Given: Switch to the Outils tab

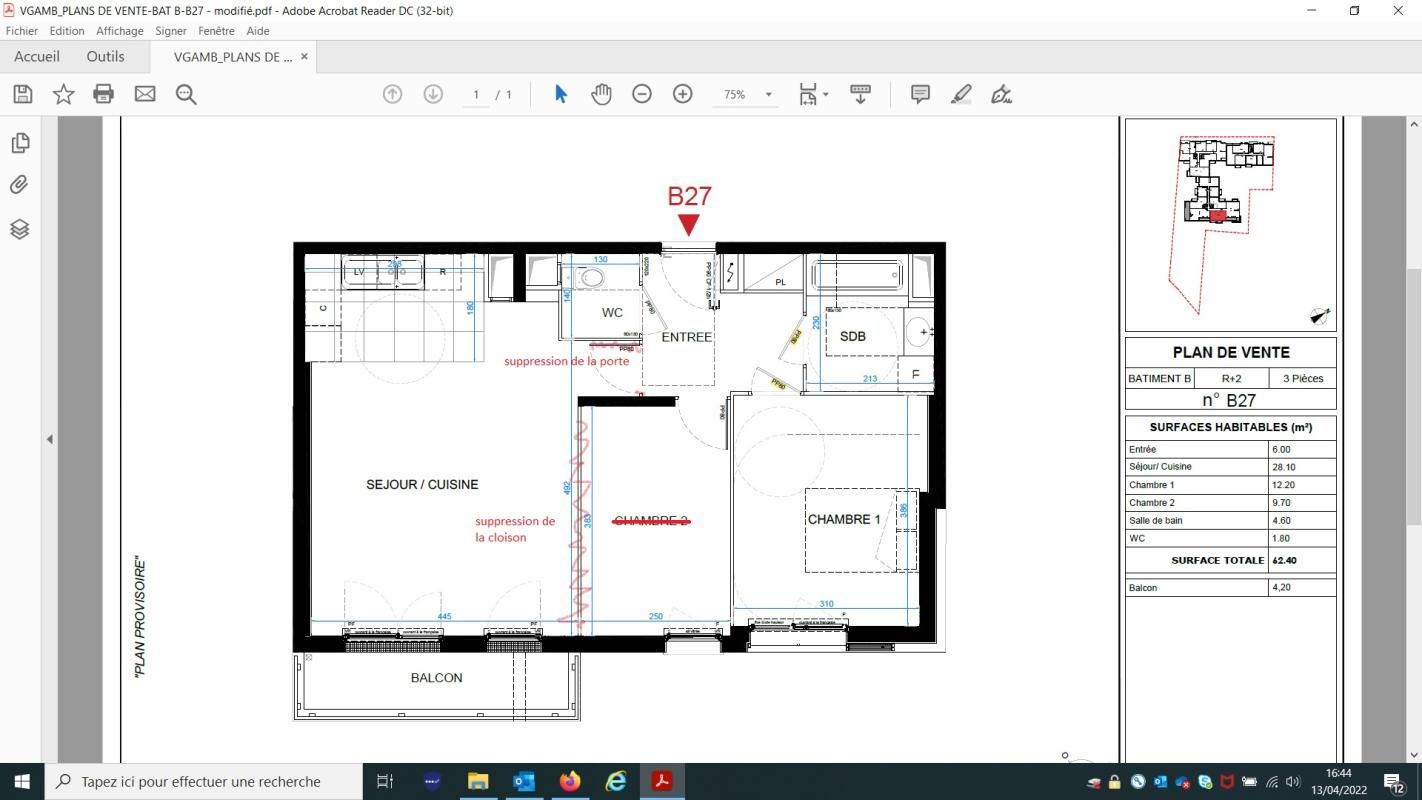Looking at the screenshot, I should [105, 57].
